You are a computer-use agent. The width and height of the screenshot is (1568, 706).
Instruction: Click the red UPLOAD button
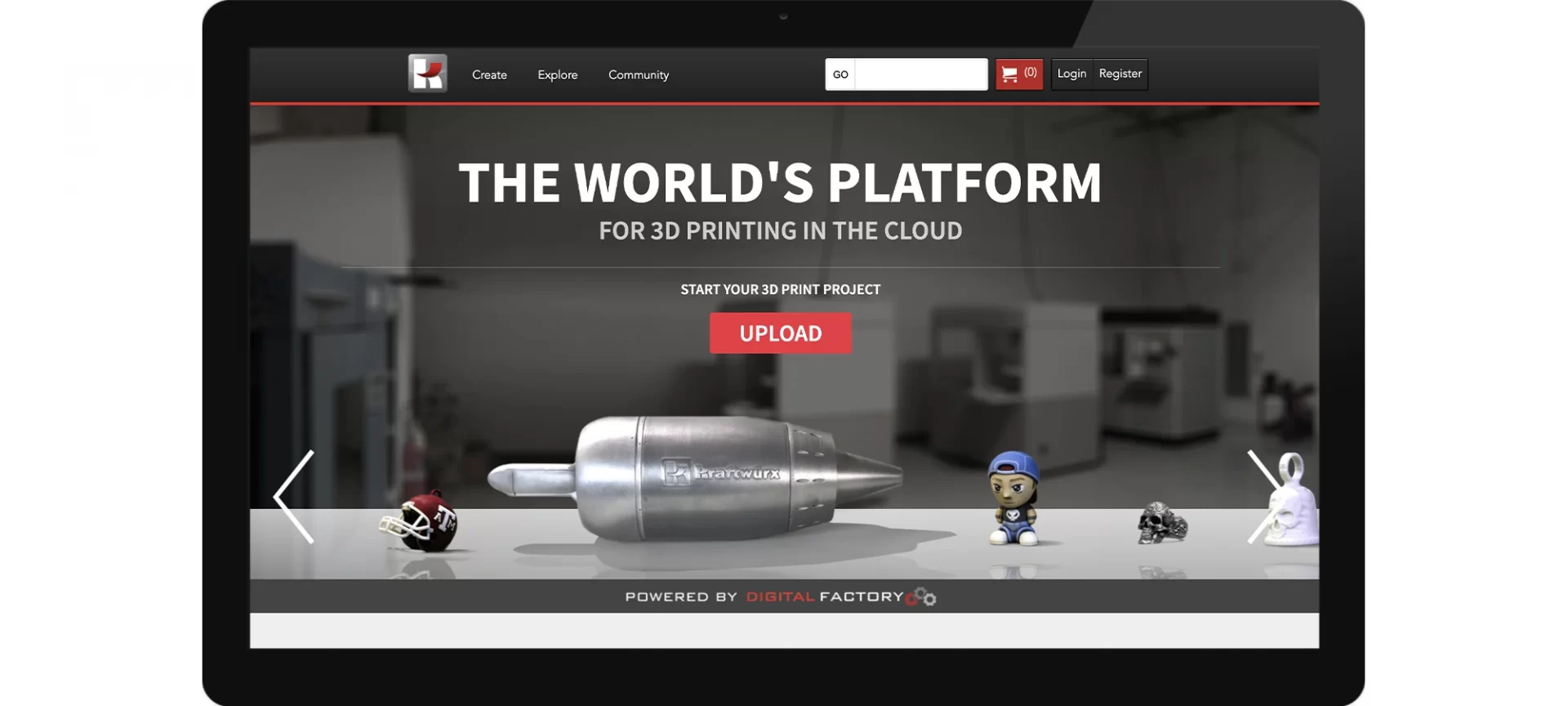point(780,333)
